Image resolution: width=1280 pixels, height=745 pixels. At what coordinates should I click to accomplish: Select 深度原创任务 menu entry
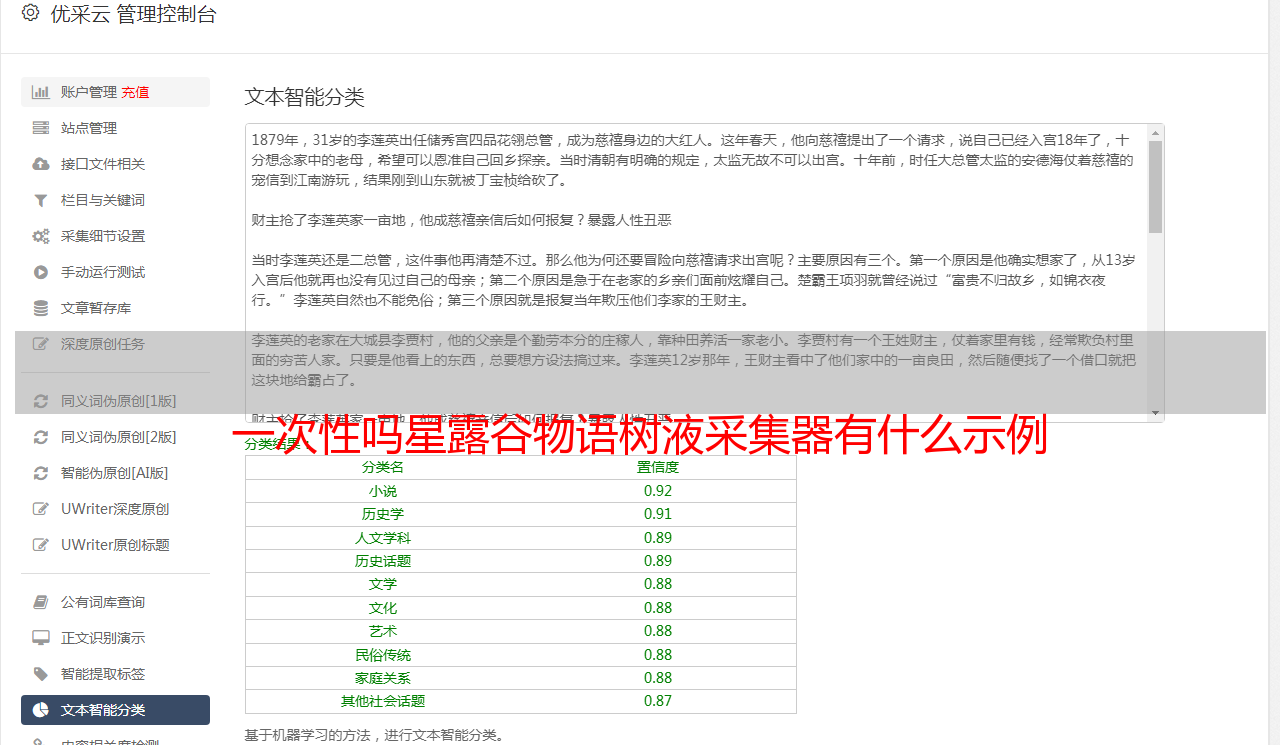(x=115, y=344)
